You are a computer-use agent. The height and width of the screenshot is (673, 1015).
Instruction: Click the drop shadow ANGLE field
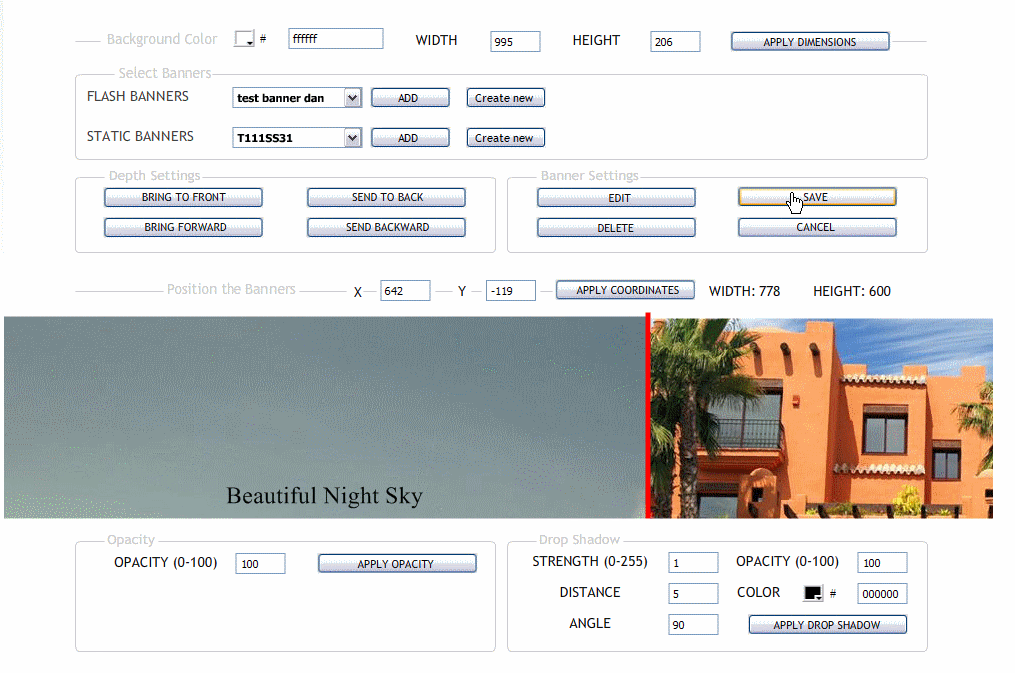[x=693, y=624]
